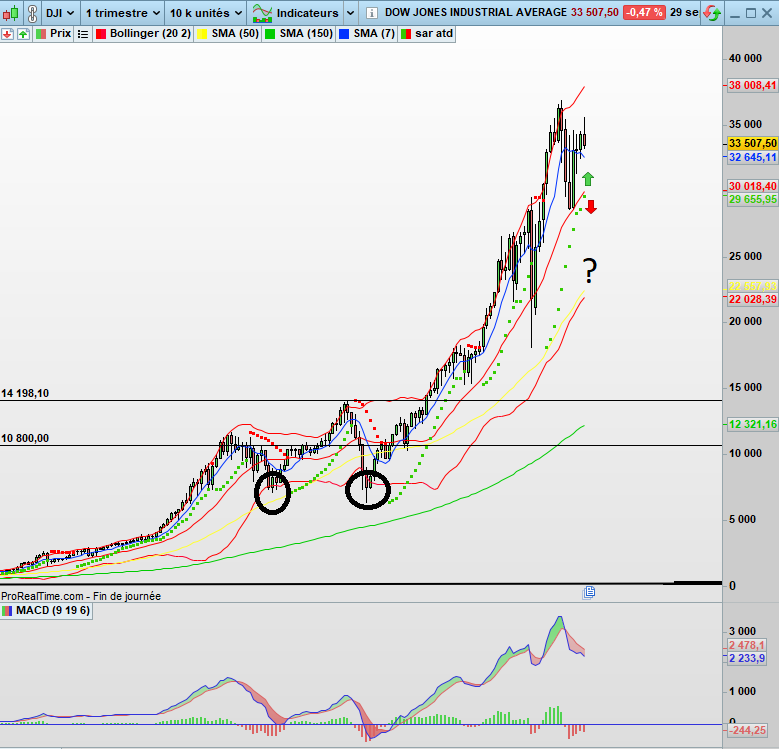
Task: Click the '2 478,1' MACD signal value label
Action: tap(747, 645)
